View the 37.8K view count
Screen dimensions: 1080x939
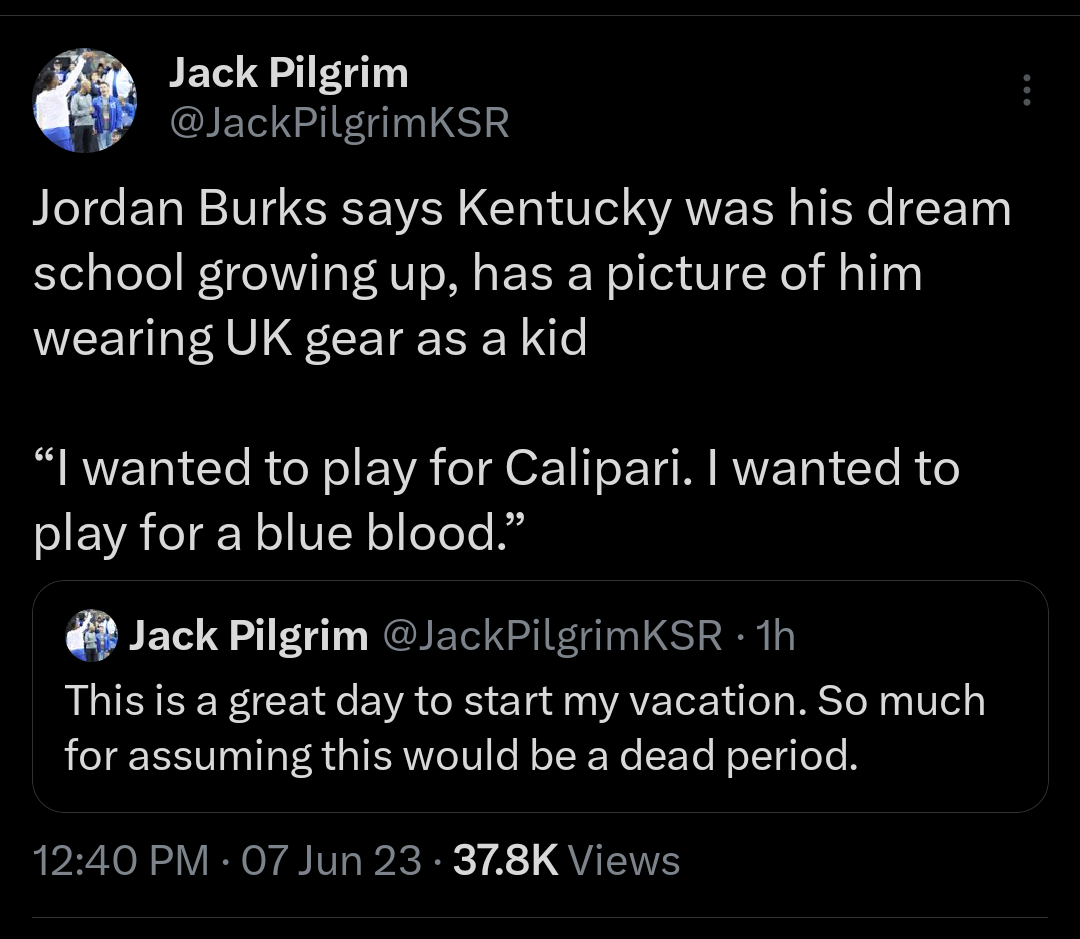pyautogui.click(x=505, y=861)
